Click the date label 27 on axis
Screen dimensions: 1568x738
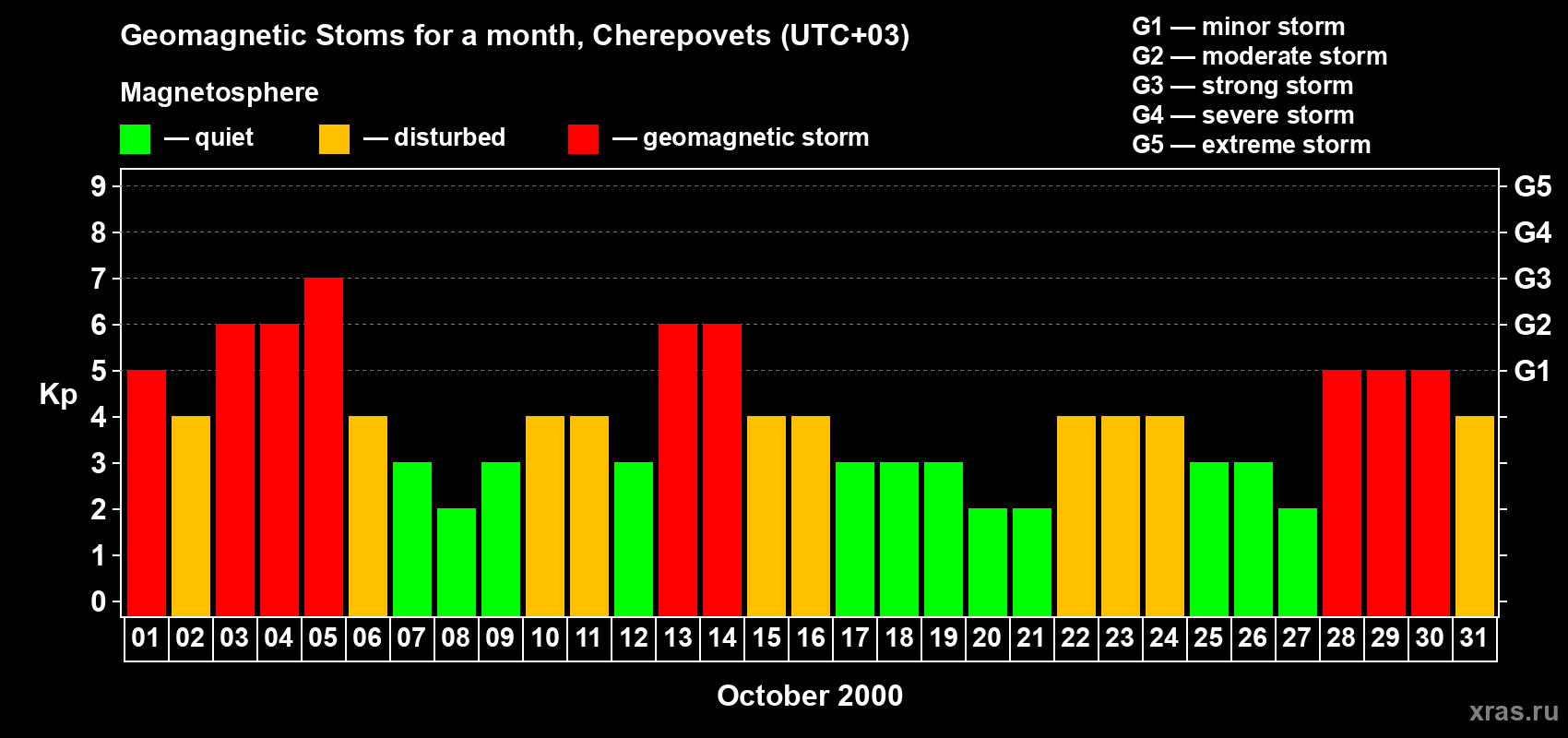tap(1297, 638)
